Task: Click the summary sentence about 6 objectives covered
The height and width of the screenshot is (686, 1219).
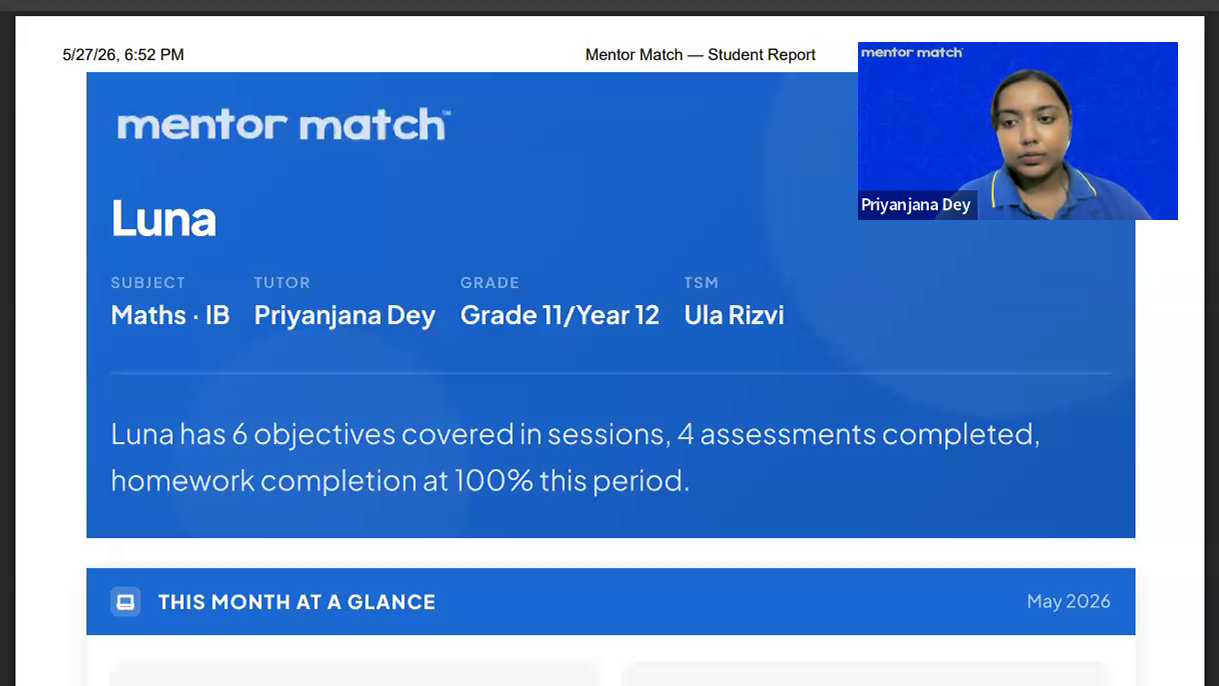Action: point(575,435)
